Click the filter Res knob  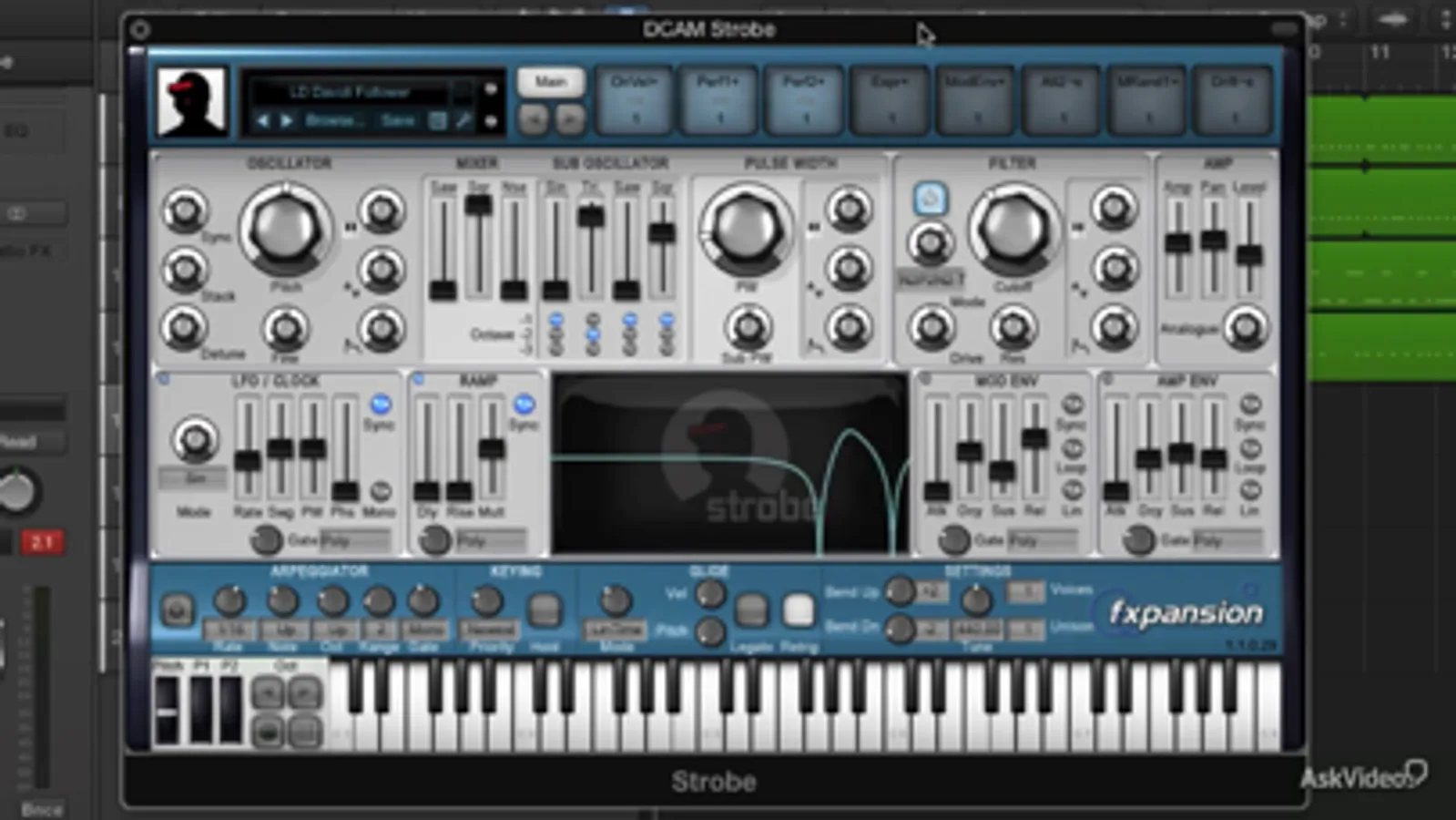(x=1013, y=327)
